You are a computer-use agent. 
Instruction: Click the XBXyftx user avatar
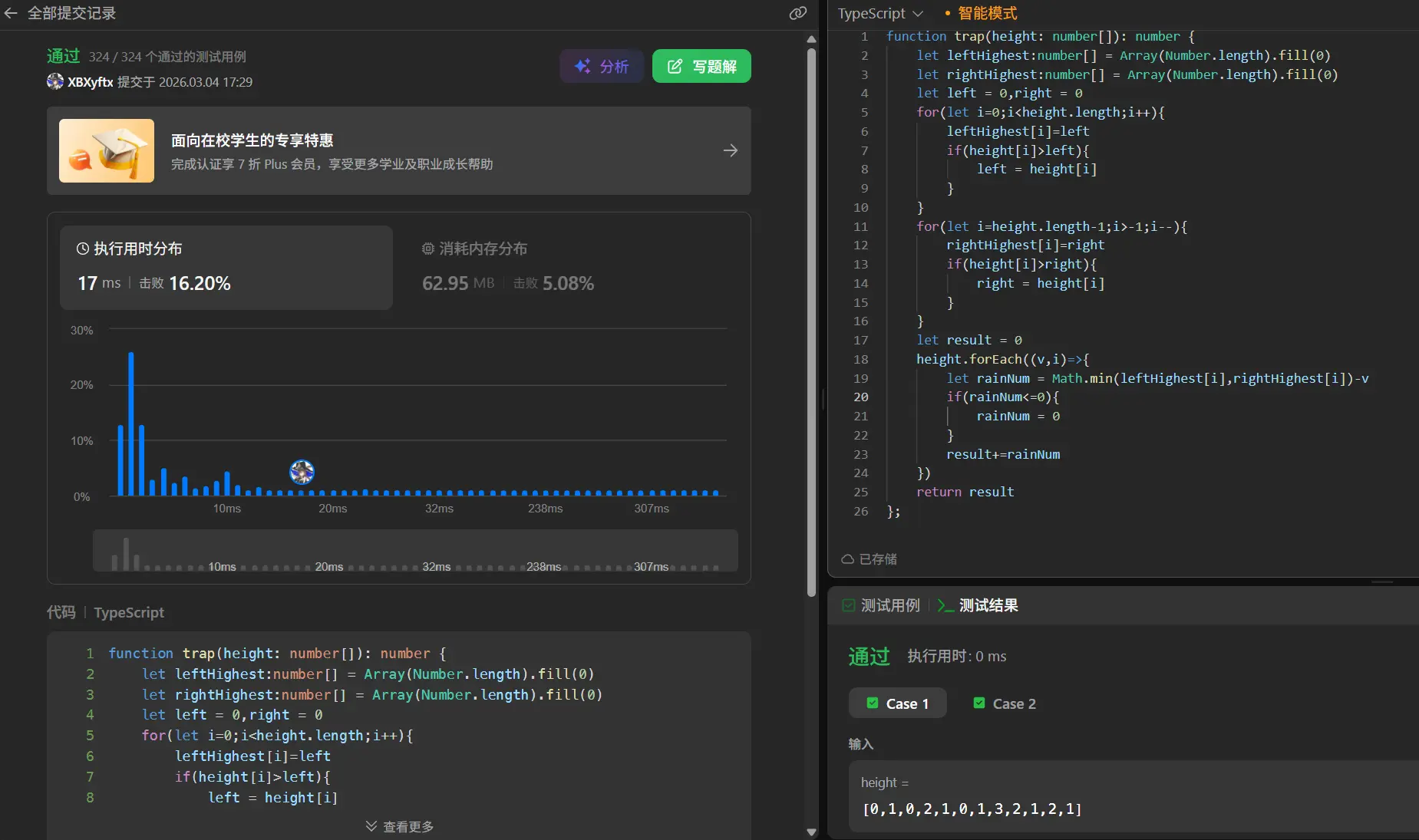[55, 81]
